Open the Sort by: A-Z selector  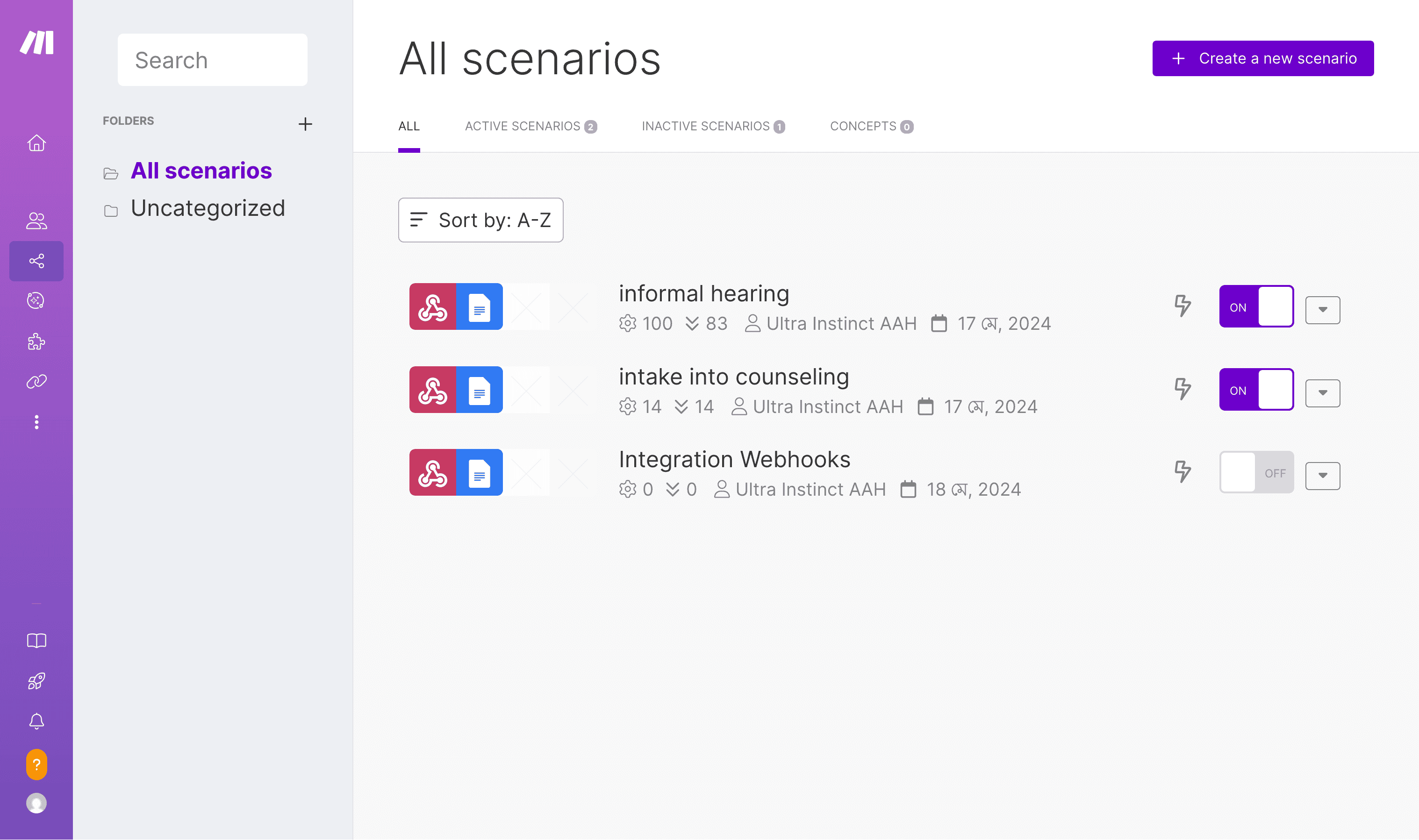click(x=480, y=220)
